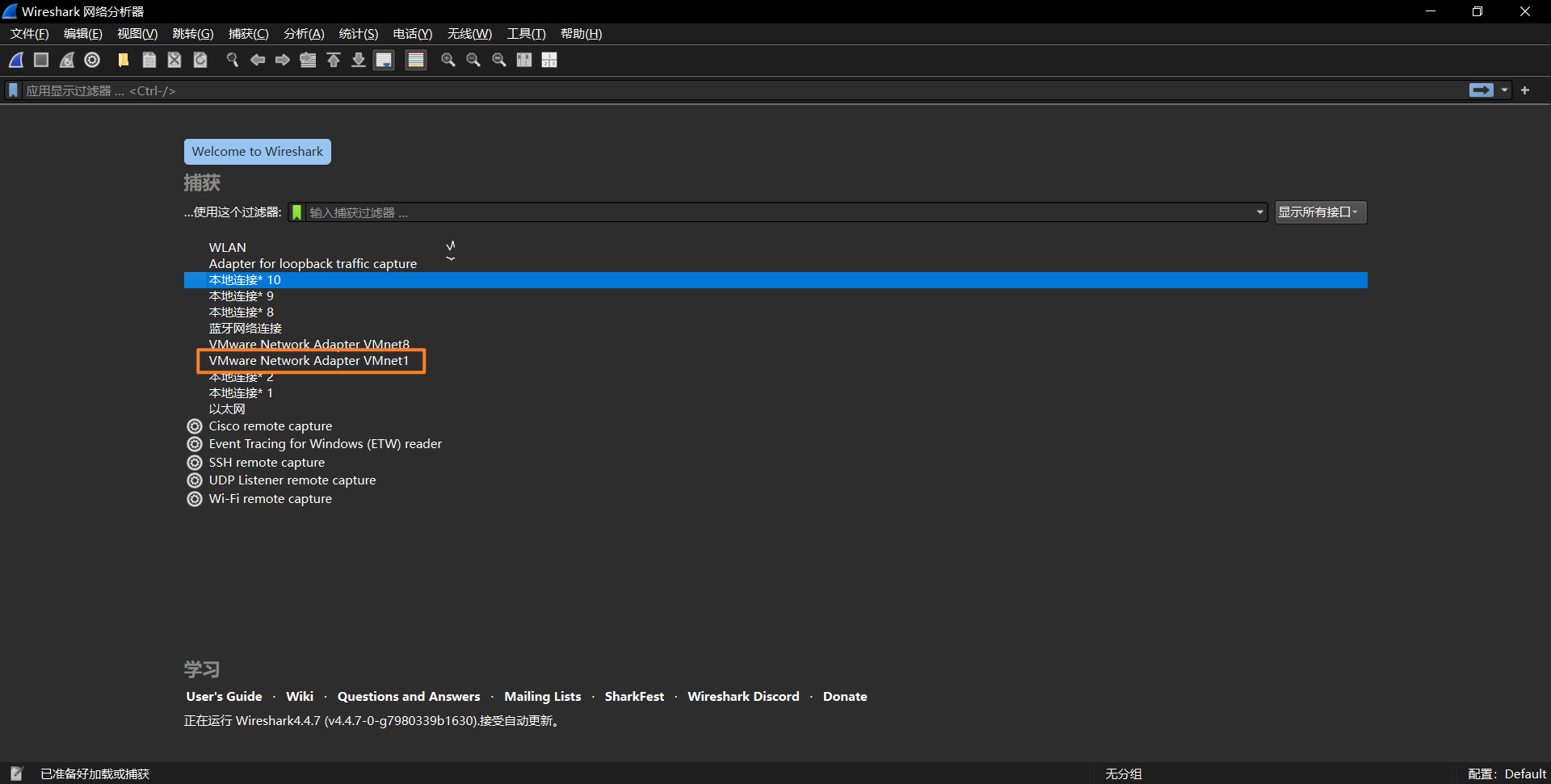Open the 跳转(G) menu
This screenshot has width=1551, height=784.
coord(193,34)
